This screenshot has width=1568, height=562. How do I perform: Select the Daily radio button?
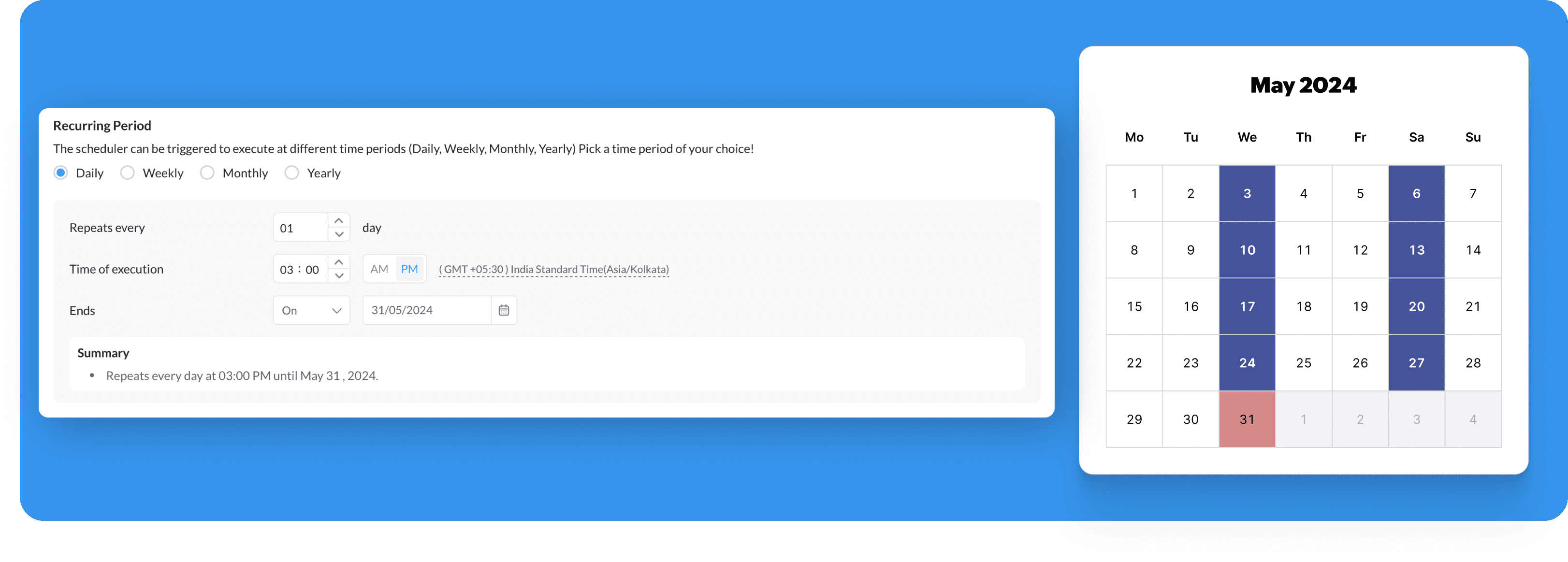coord(62,173)
